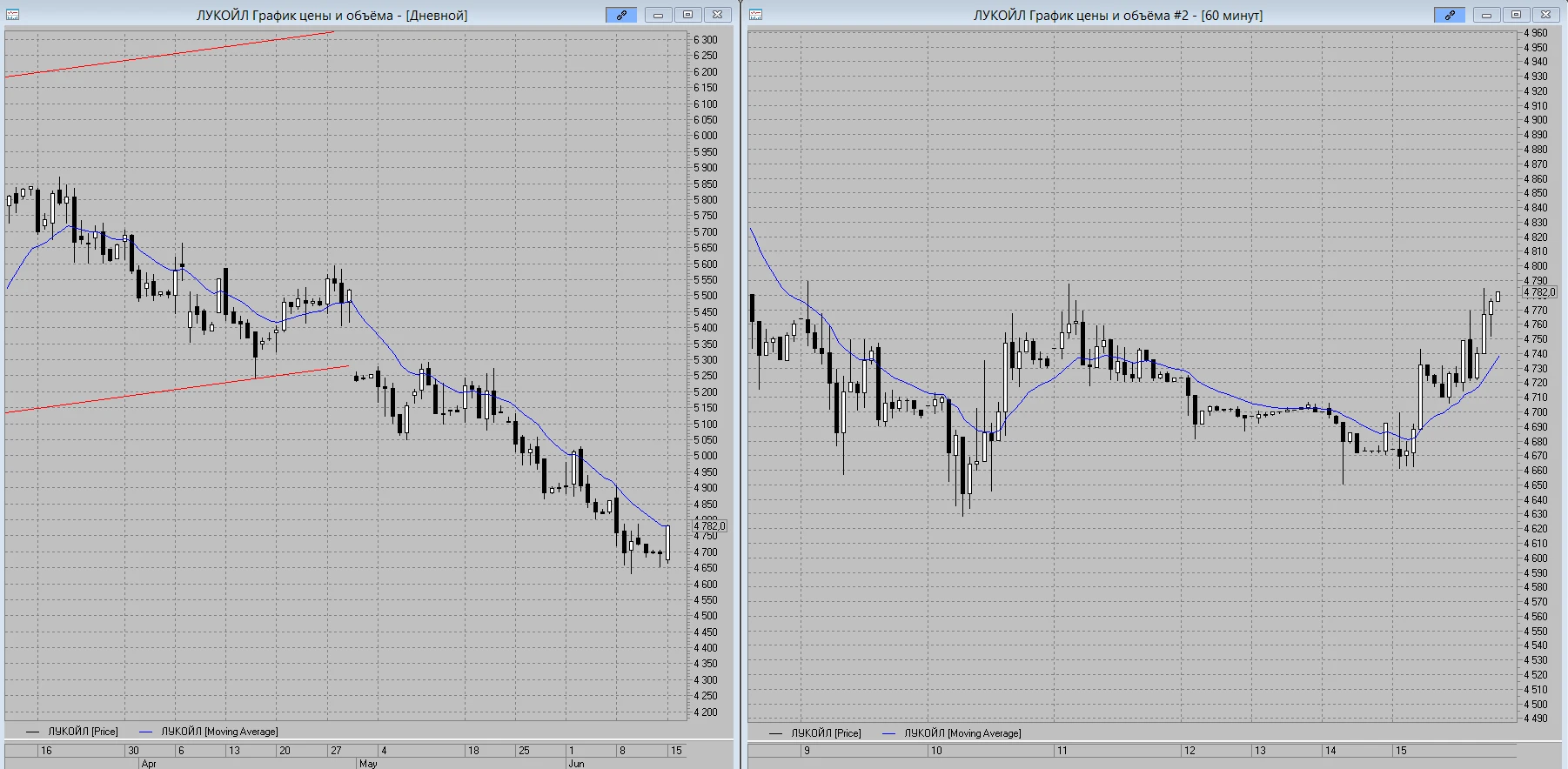Click the 6 000 price level on the daily chart axis
Viewport: 1568px width, 769px height.
[x=706, y=136]
